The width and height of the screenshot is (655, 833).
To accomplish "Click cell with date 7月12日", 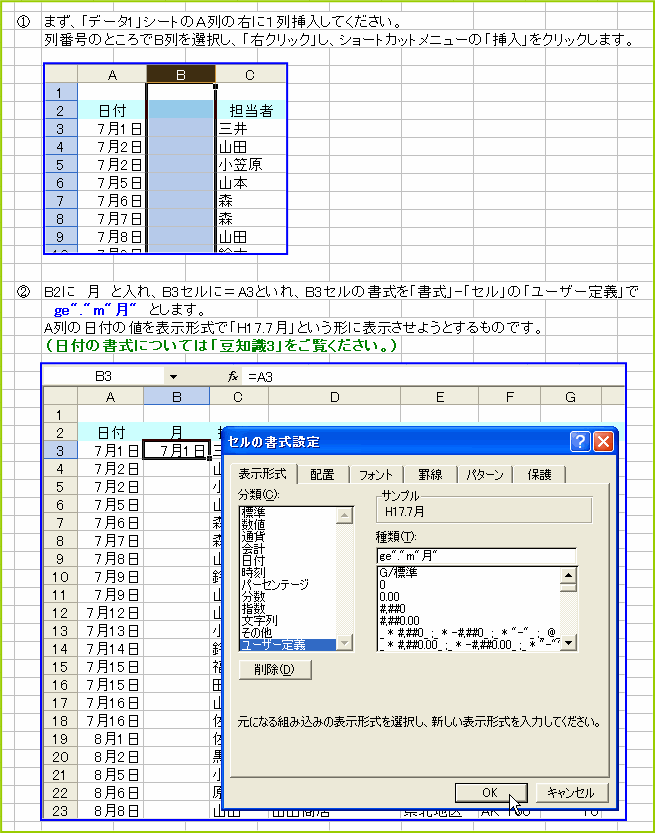I will pyautogui.click(x=110, y=613).
